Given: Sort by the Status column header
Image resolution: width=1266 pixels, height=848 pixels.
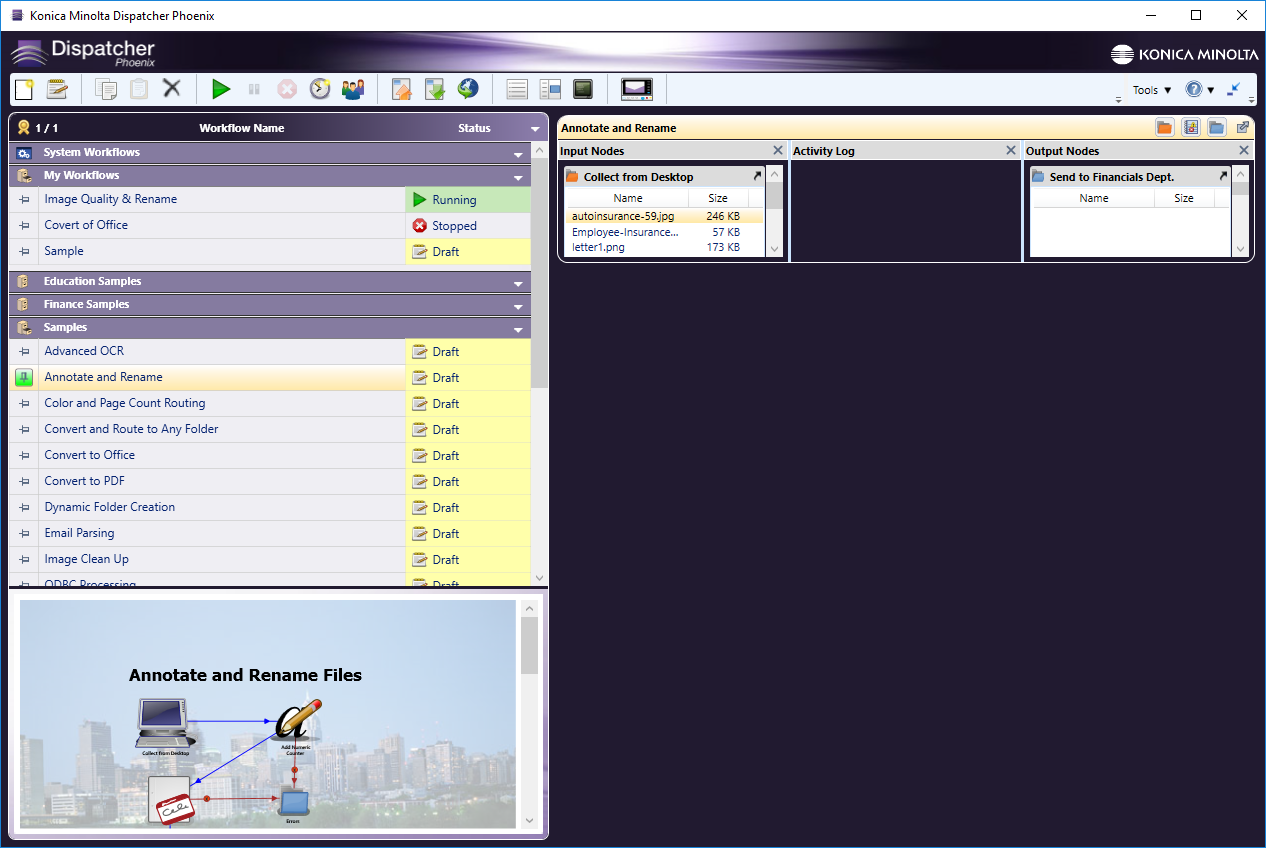Looking at the screenshot, I should [474, 128].
